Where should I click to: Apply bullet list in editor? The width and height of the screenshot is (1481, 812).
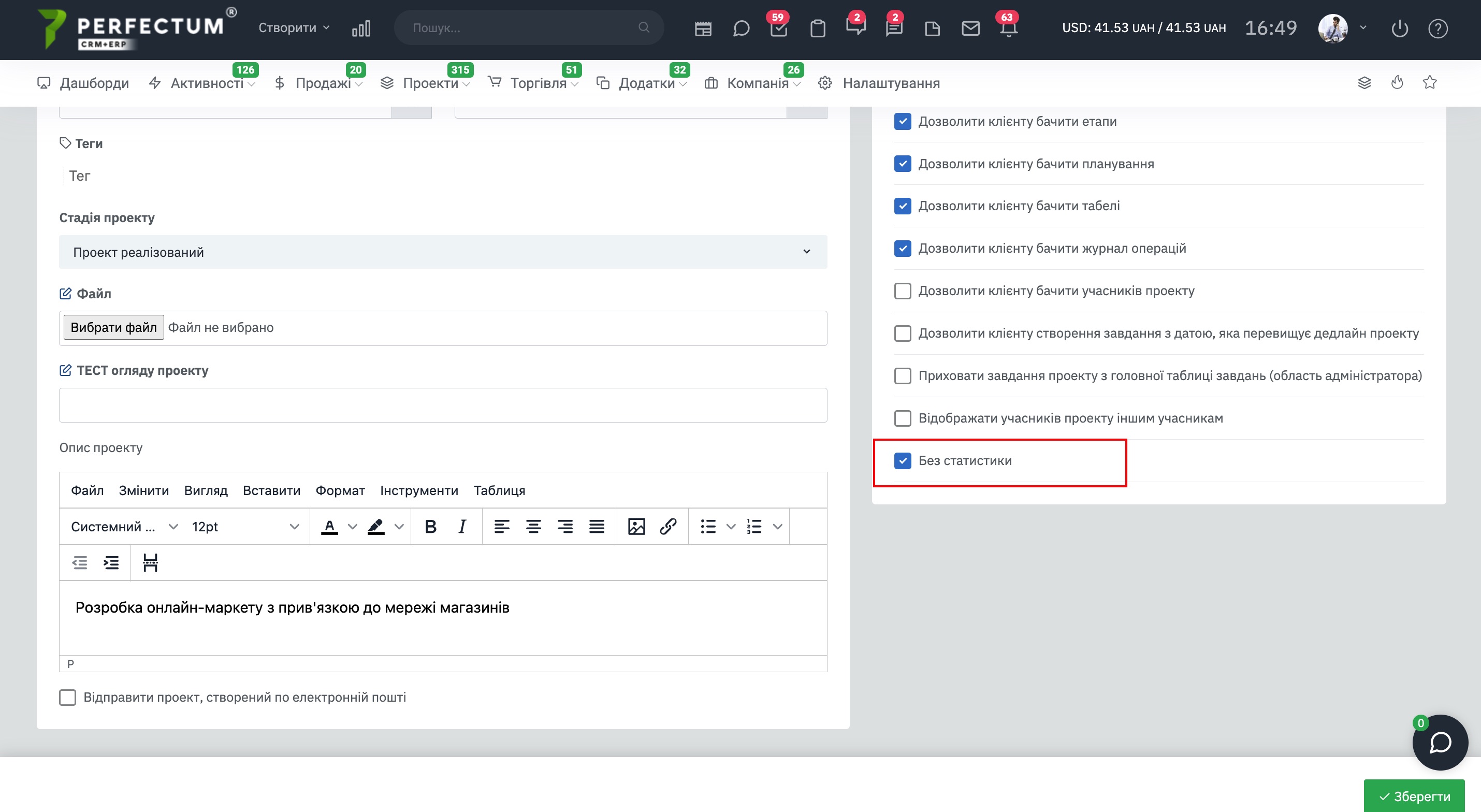tap(708, 526)
